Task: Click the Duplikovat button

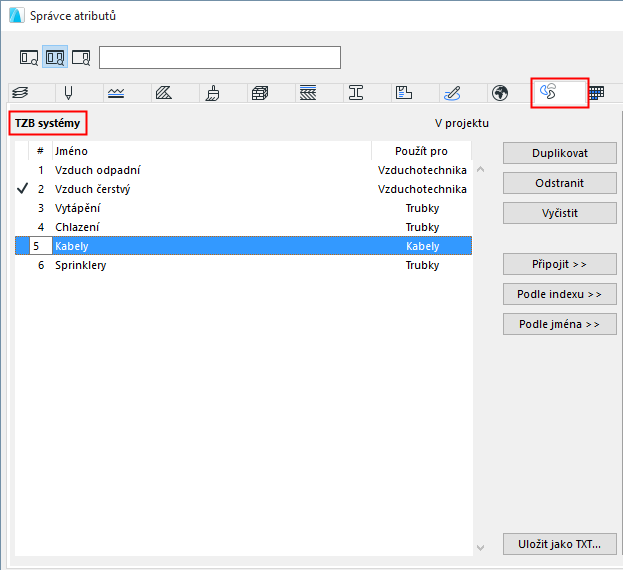Action: click(x=559, y=153)
